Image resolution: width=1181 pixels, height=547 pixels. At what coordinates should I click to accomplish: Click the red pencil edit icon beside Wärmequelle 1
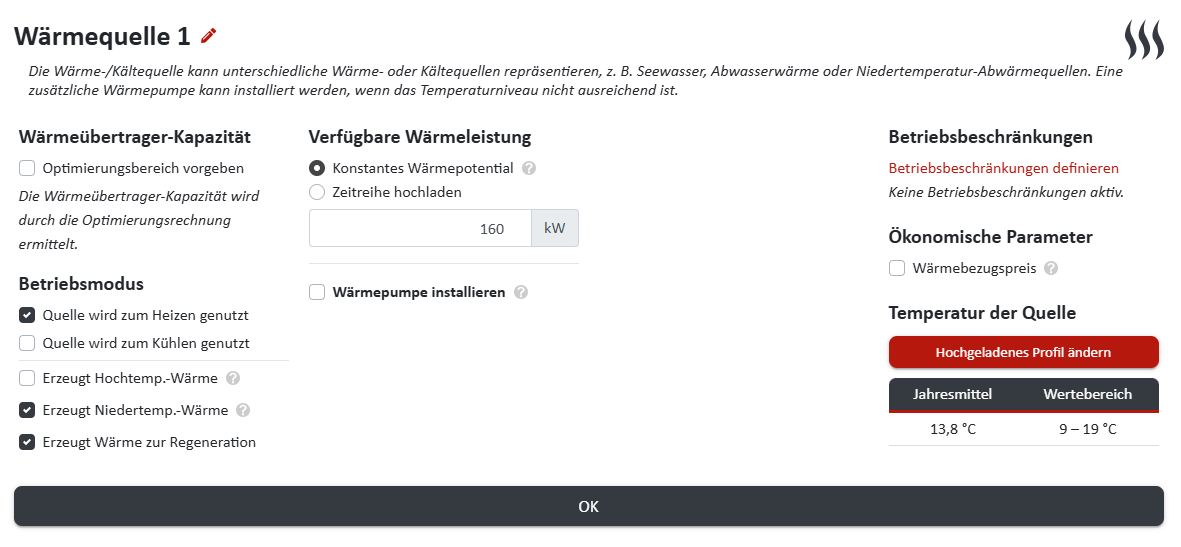point(209,35)
